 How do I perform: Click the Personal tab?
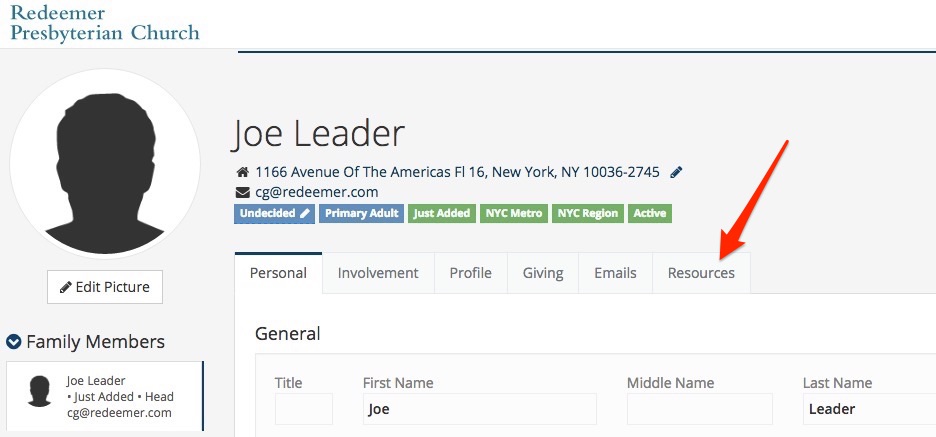coord(278,273)
